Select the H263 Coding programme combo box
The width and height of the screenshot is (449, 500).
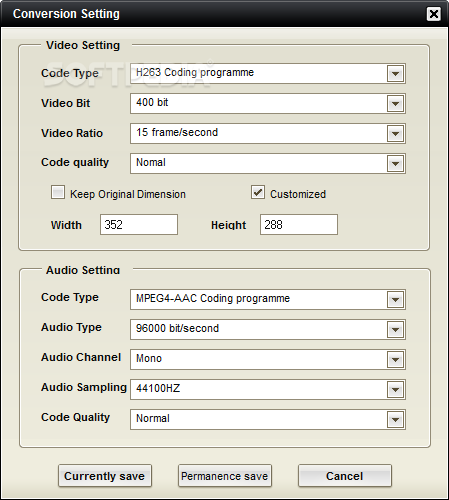coord(268,74)
